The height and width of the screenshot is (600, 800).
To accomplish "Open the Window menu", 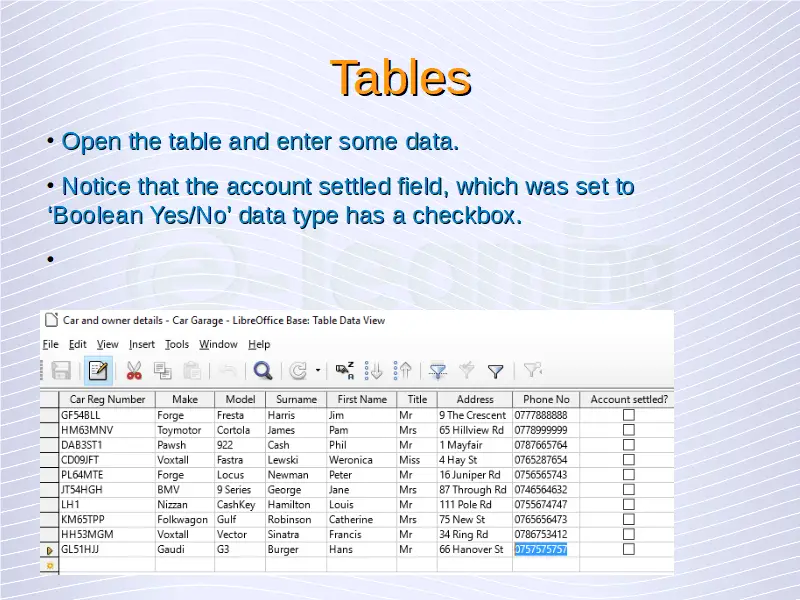I will [218, 344].
